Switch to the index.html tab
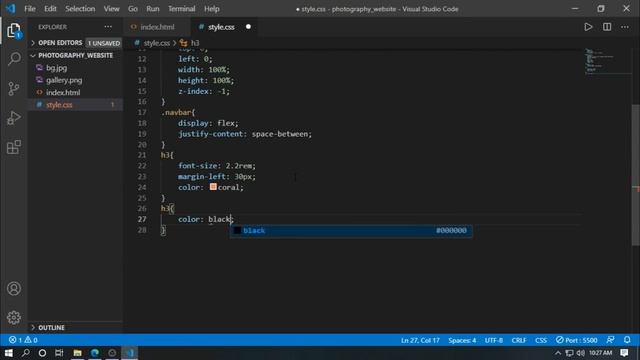This screenshot has height=360, width=640. pyautogui.click(x=157, y=27)
